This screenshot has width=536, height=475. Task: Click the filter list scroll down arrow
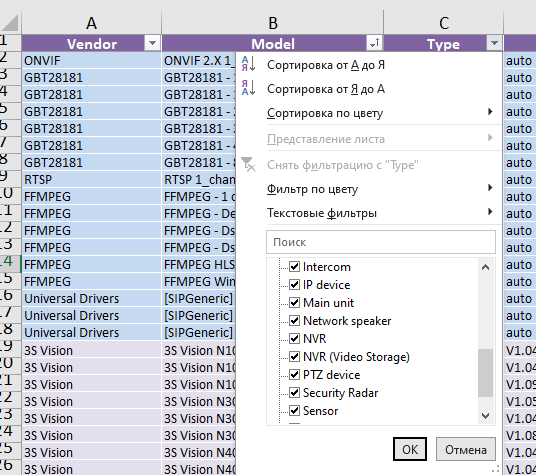[485, 416]
